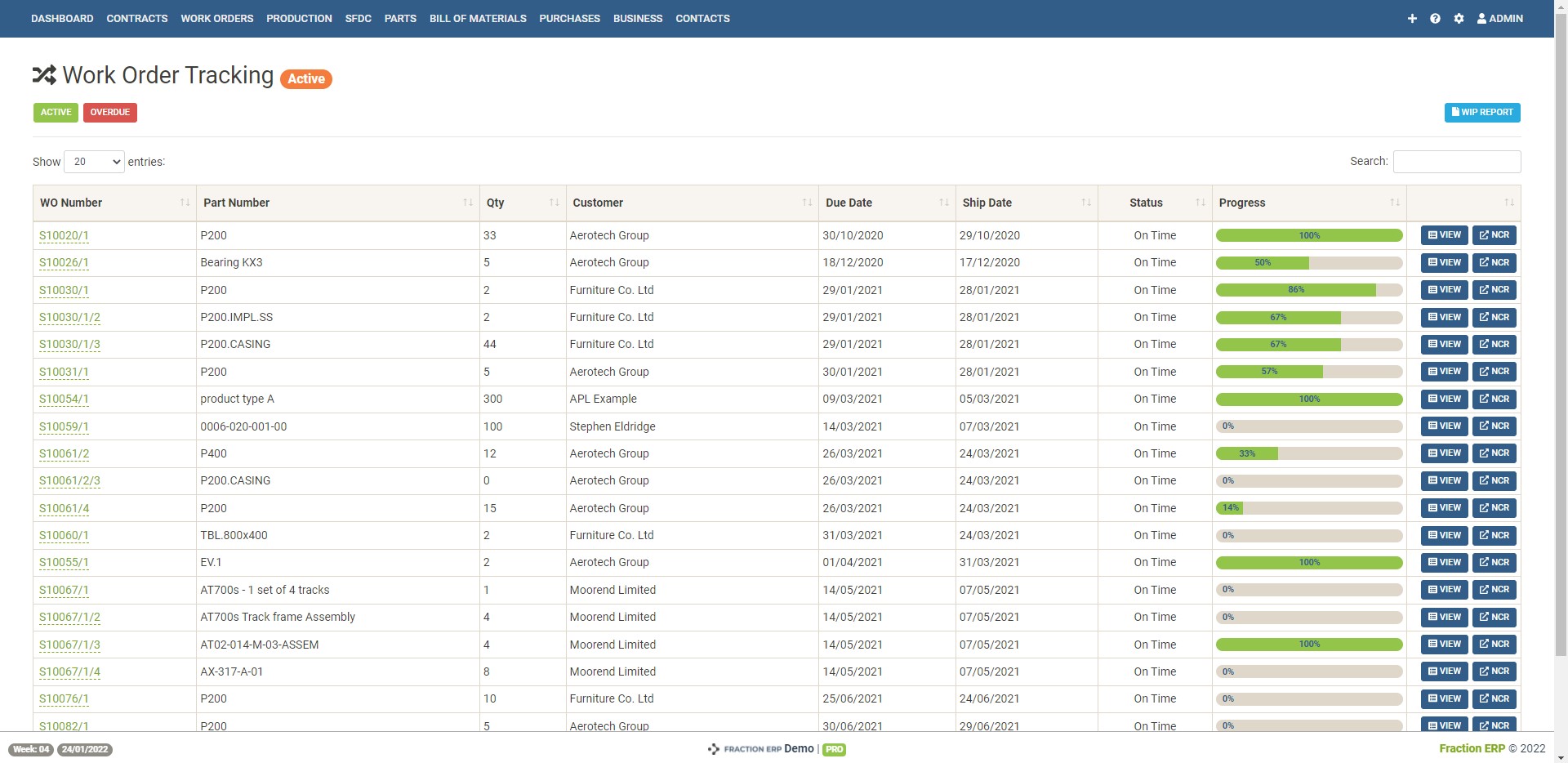Open the settings gear icon
This screenshot has height=763, width=1568.
click(x=1459, y=18)
